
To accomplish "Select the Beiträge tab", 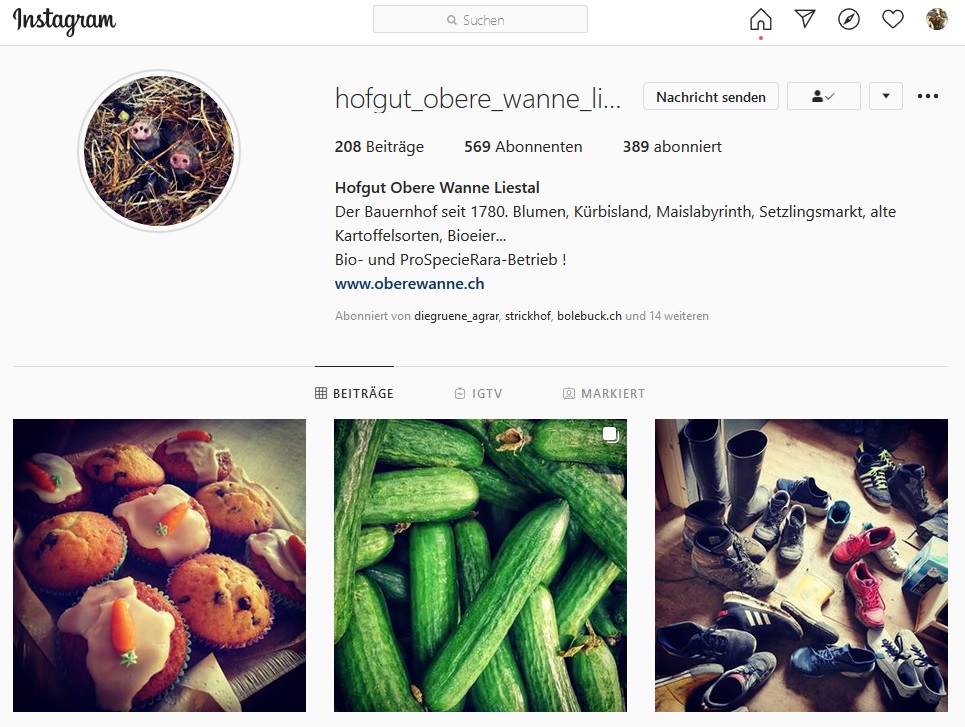I will click(x=354, y=393).
